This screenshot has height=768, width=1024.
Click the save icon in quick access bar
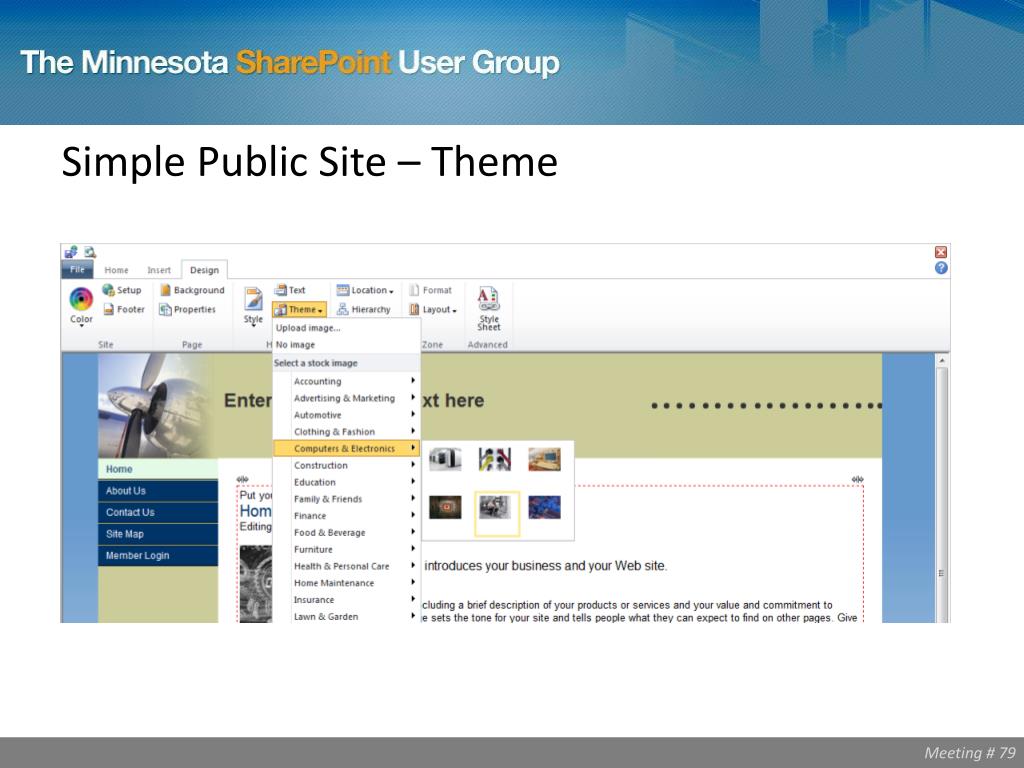click(x=71, y=252)
